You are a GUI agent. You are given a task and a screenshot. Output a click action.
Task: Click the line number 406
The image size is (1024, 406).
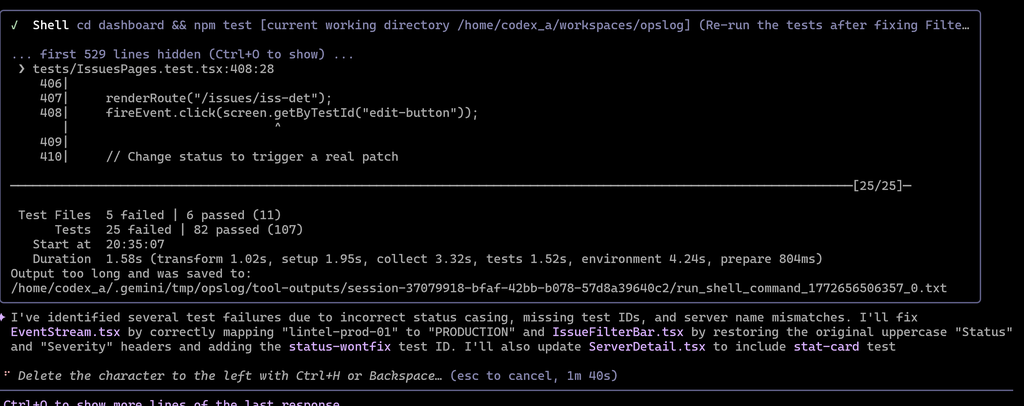pyautogui.click(x=51, y=84)
